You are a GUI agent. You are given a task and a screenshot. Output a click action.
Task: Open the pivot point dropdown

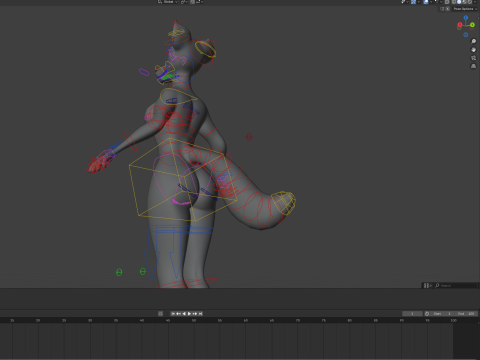click(184, 2)
